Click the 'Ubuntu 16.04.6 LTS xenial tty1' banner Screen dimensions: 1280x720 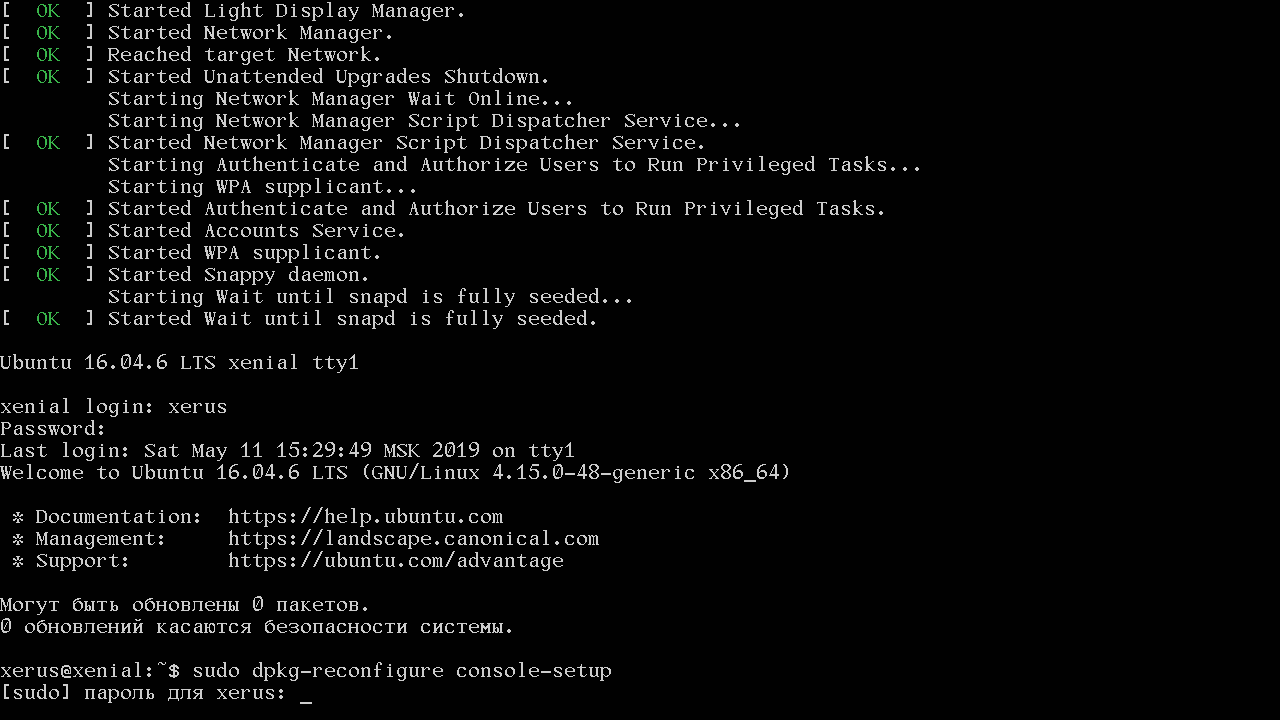pos(179,363)
